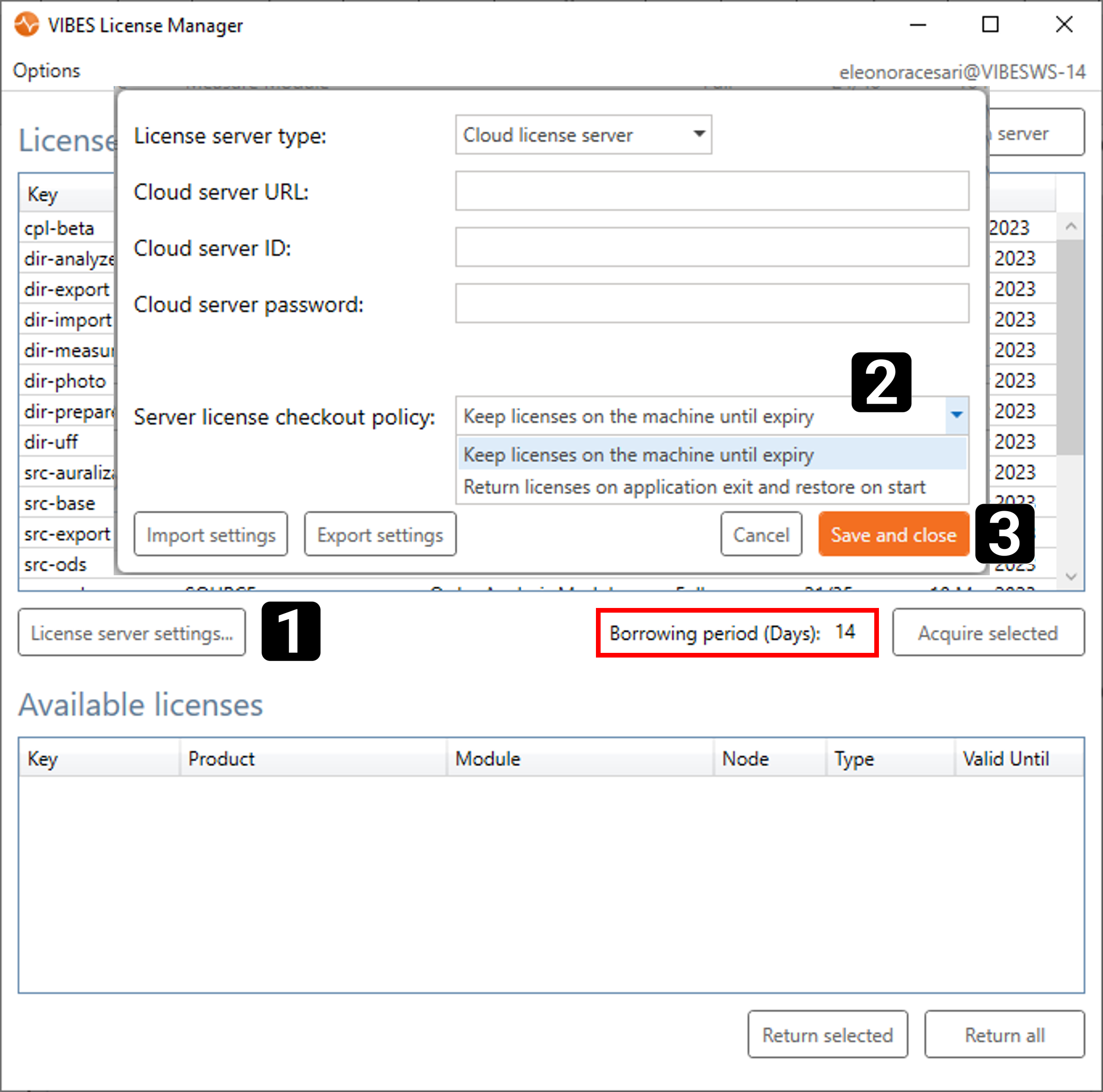Image resolution: width=1103 pixels, height=1092 pixels.
Task: Close the VIBES License Manager window
Action: [x=1064, y=24]
